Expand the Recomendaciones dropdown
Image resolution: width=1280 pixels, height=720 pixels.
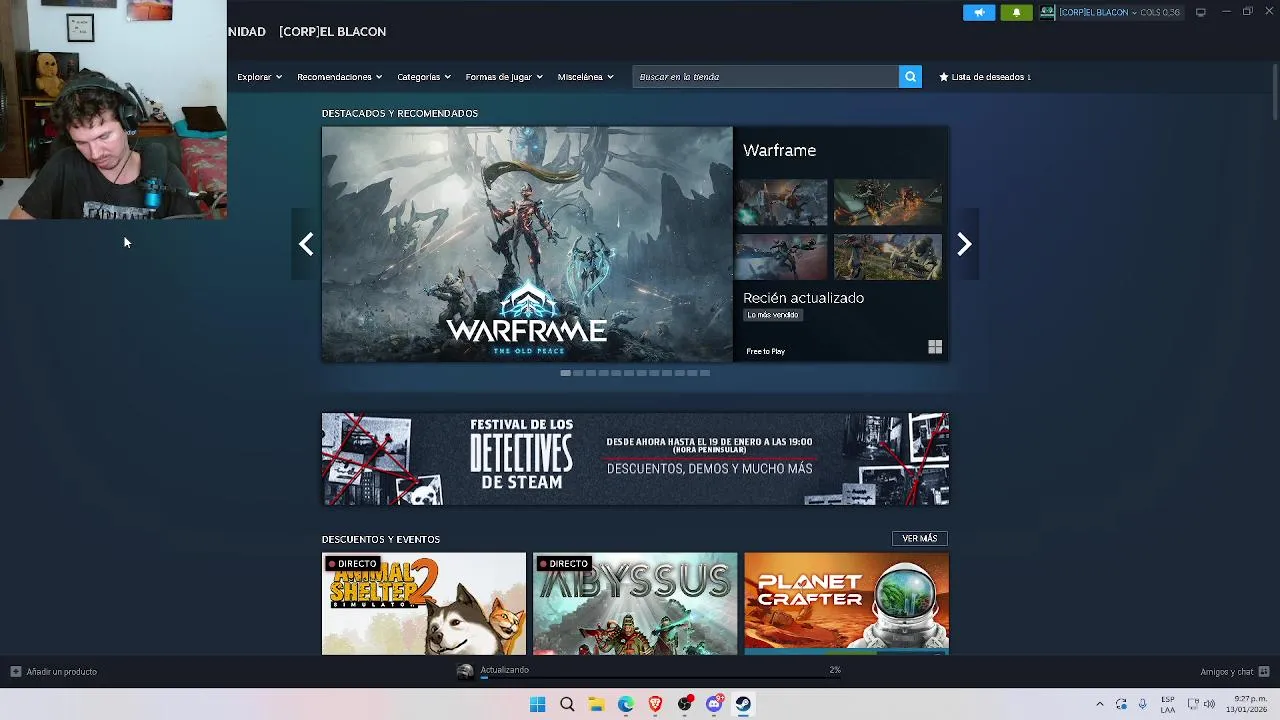[339, 77]
